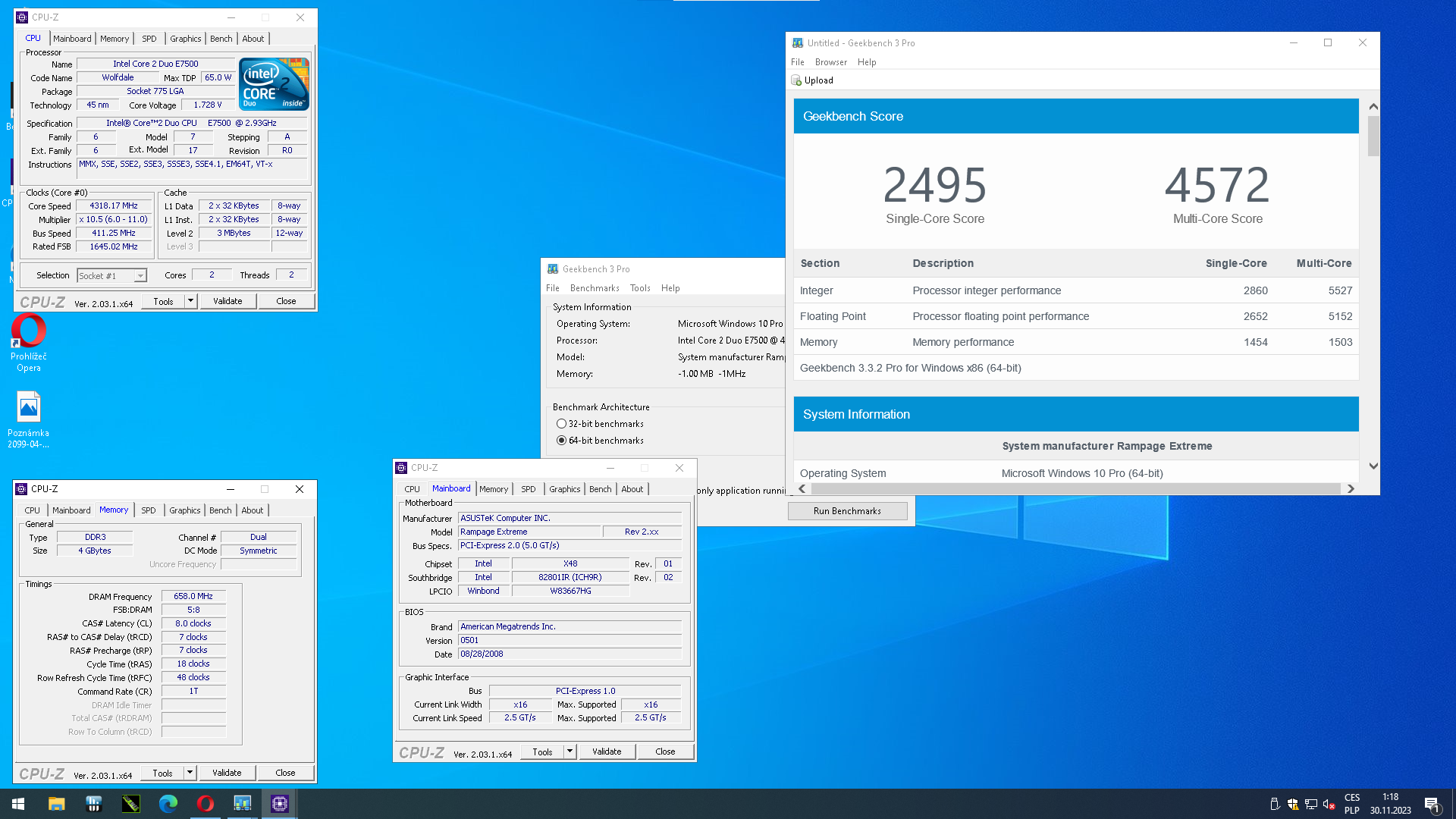Click the Geekbench results scroll-up arrow
The image size is (1456, 819).
coord(1373,107)
